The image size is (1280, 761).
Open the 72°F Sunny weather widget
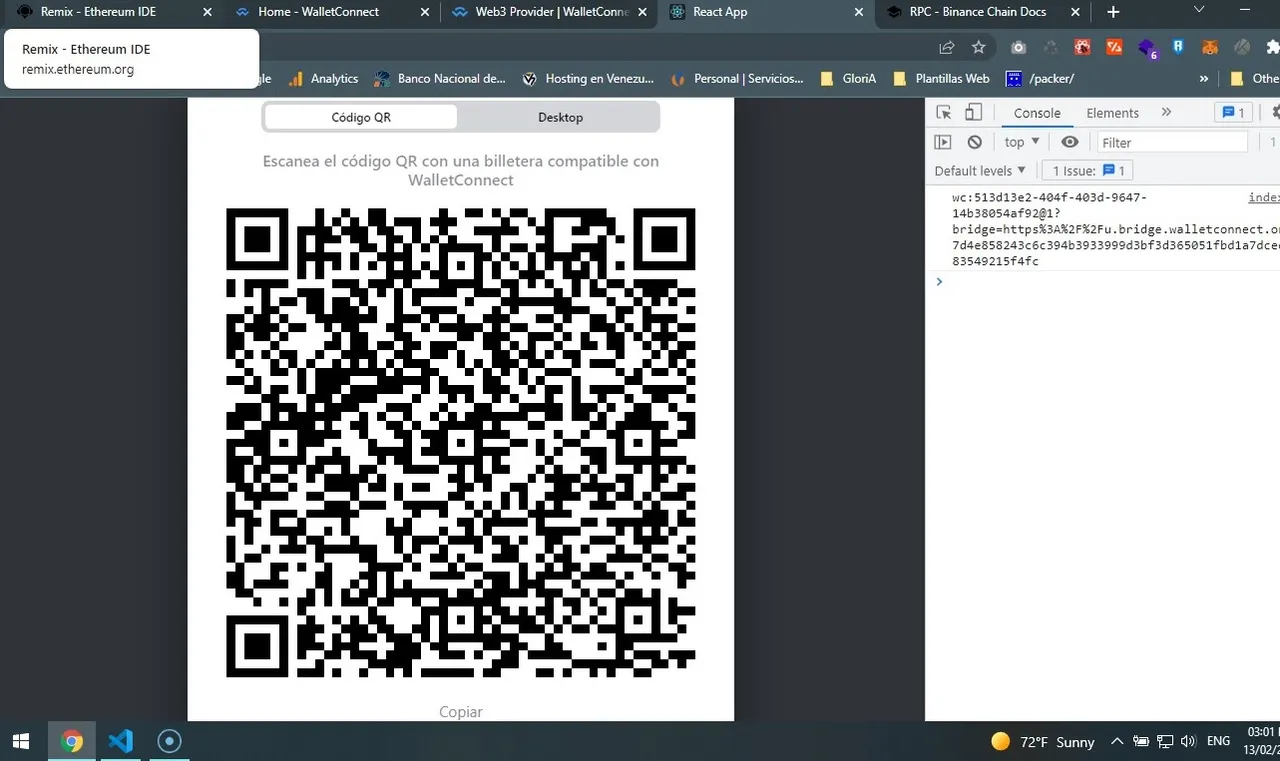1043,741
